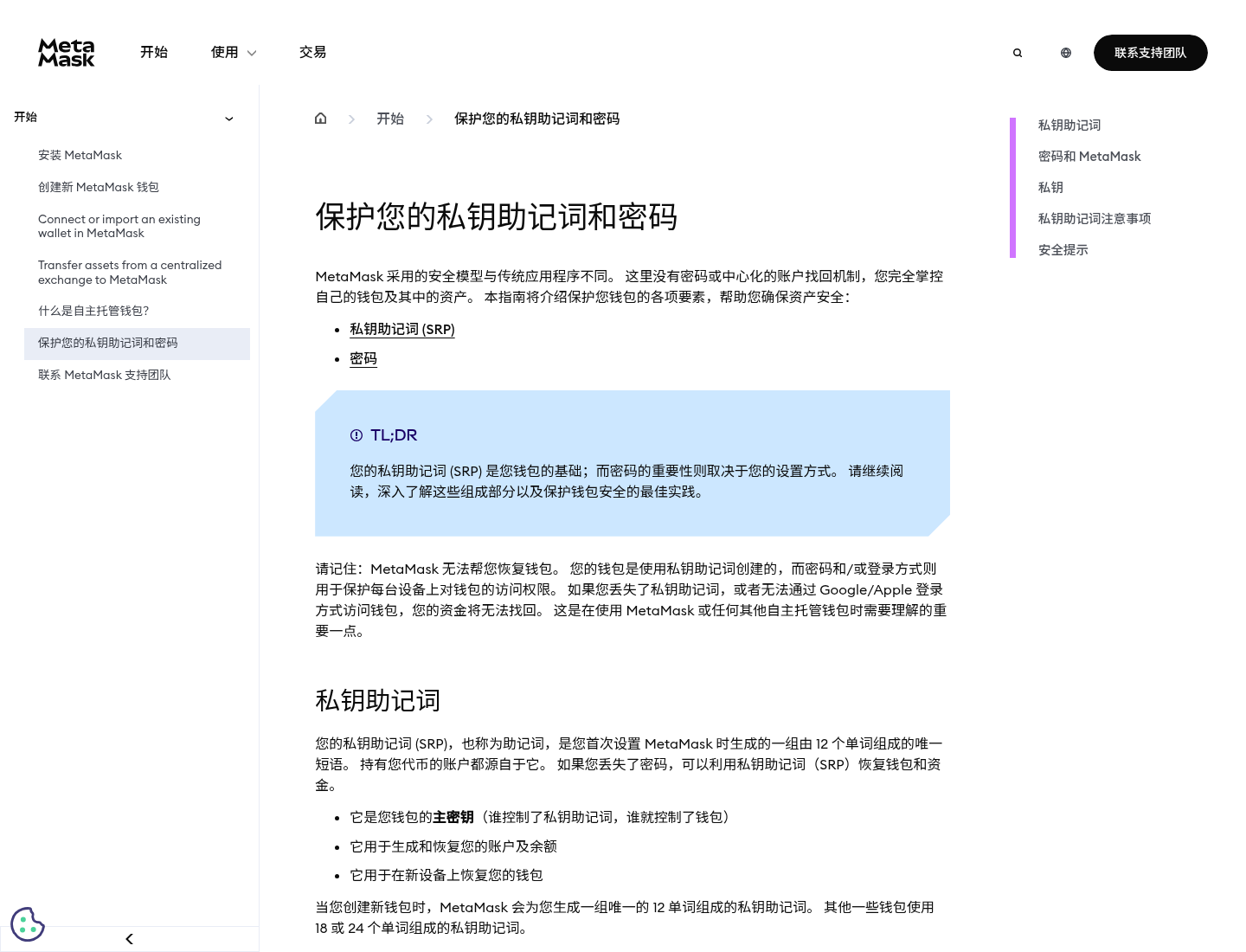Jump to 私钥 in table of contents

[1050, 188]
